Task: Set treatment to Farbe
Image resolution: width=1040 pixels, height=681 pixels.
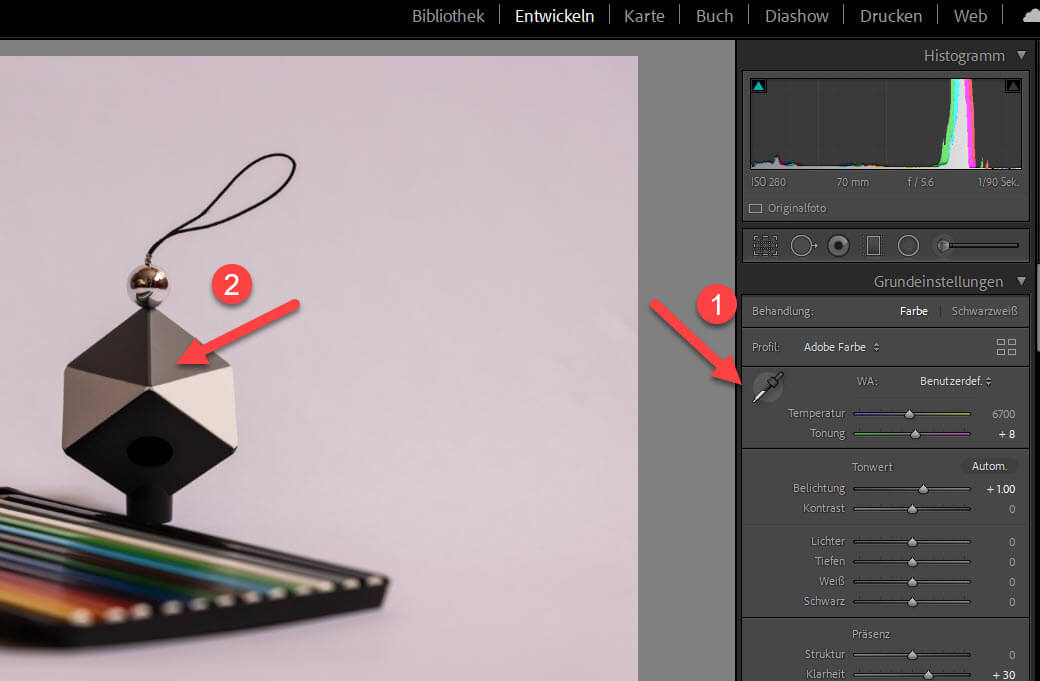Action: pos(913,311)
